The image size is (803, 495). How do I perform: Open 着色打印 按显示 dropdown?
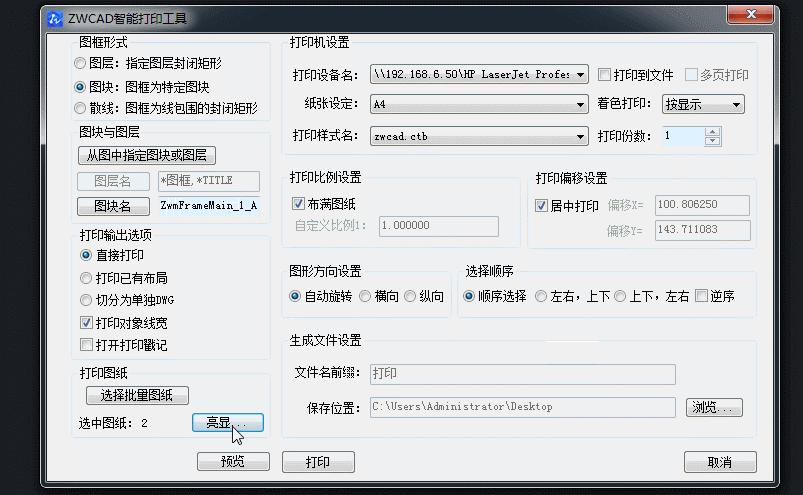tap(703, 104)
